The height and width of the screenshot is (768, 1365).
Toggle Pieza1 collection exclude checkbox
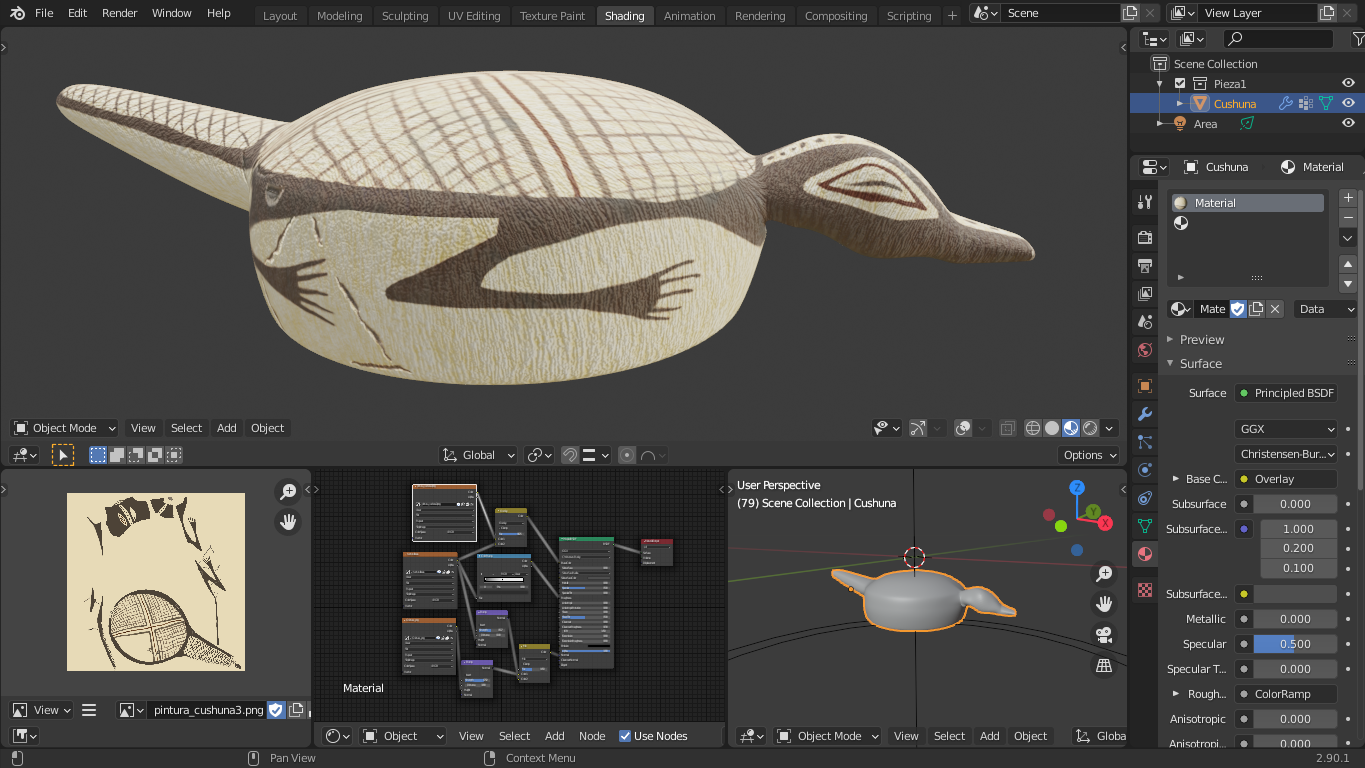coord(1180,84)
